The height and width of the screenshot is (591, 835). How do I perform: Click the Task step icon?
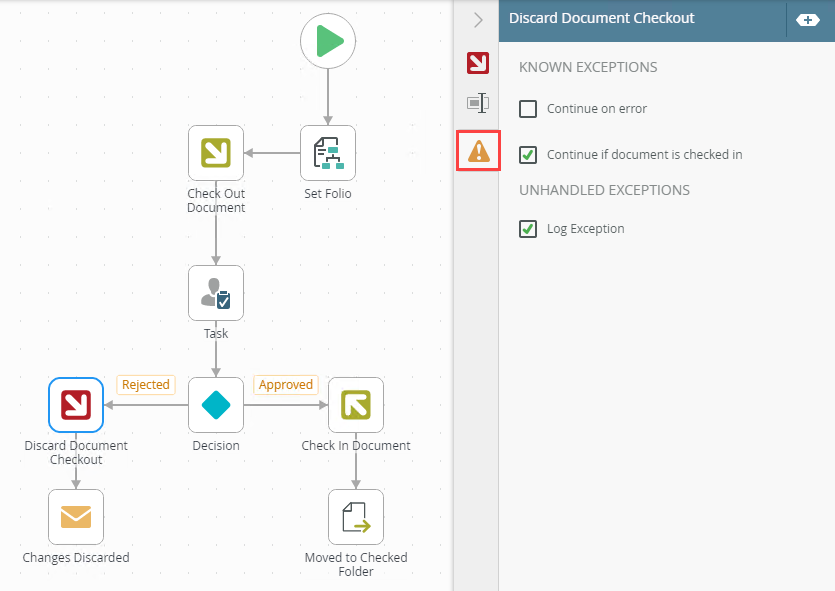(x=216, y=293)
